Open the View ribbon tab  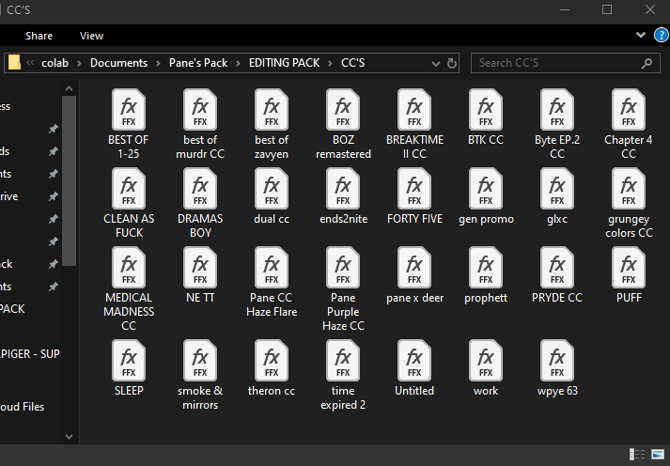(91, 36)
